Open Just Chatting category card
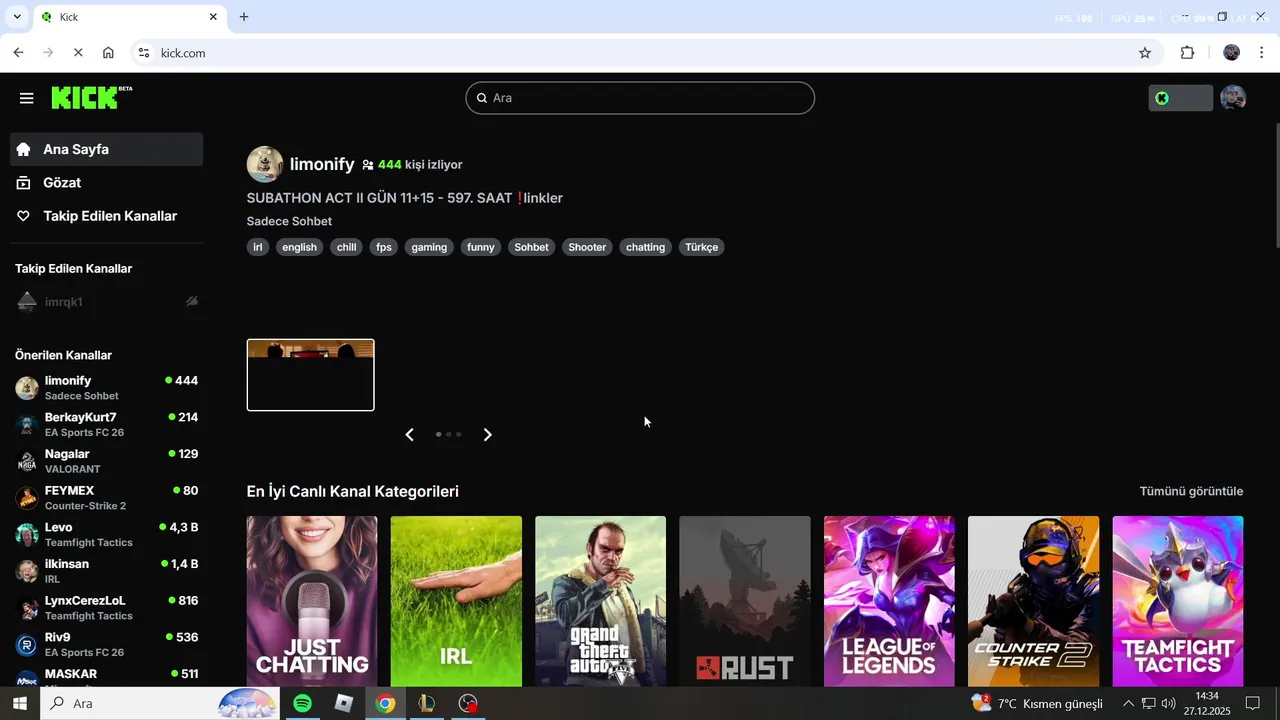1280x720 pixels. [x=312, y=601]
